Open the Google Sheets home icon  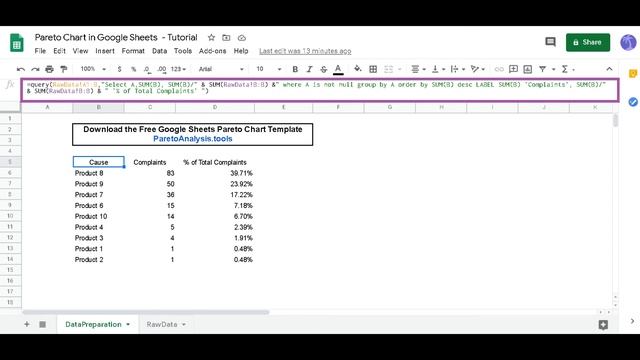[x=17, y=42]
